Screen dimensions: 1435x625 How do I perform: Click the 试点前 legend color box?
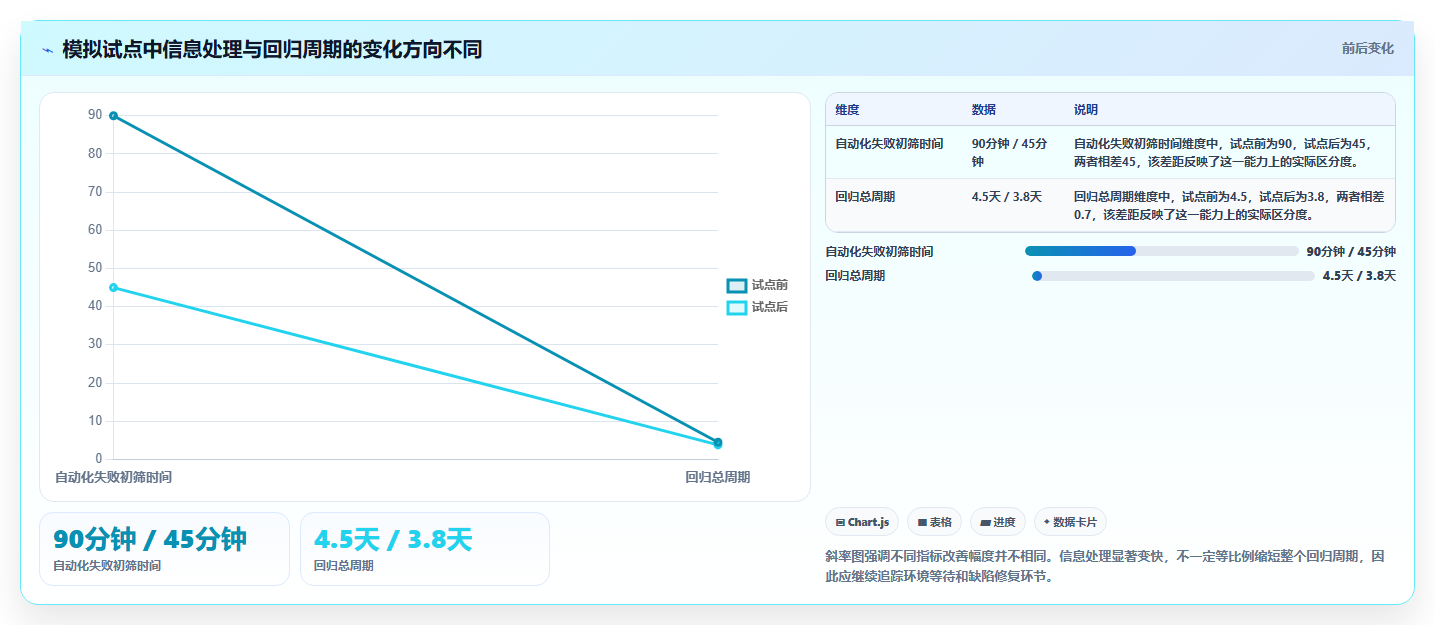[737, 286]
